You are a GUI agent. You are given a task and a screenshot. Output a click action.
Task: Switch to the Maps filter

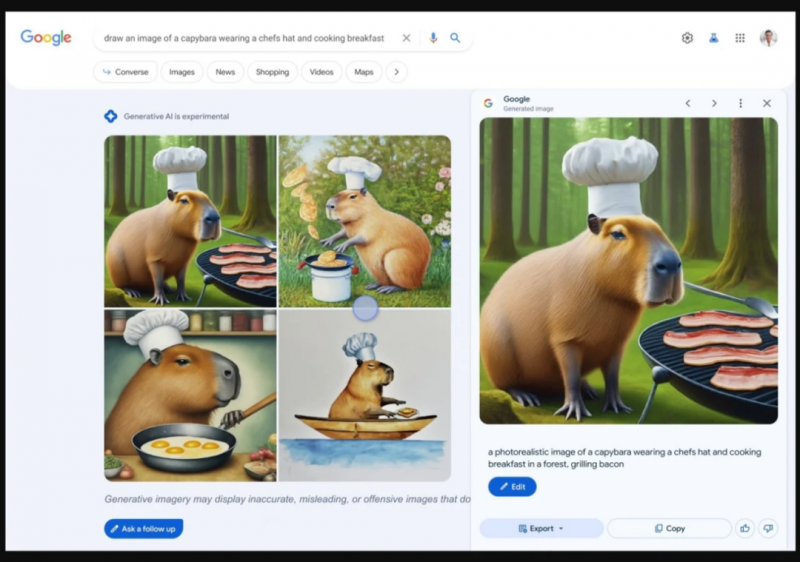pos(364,72)
